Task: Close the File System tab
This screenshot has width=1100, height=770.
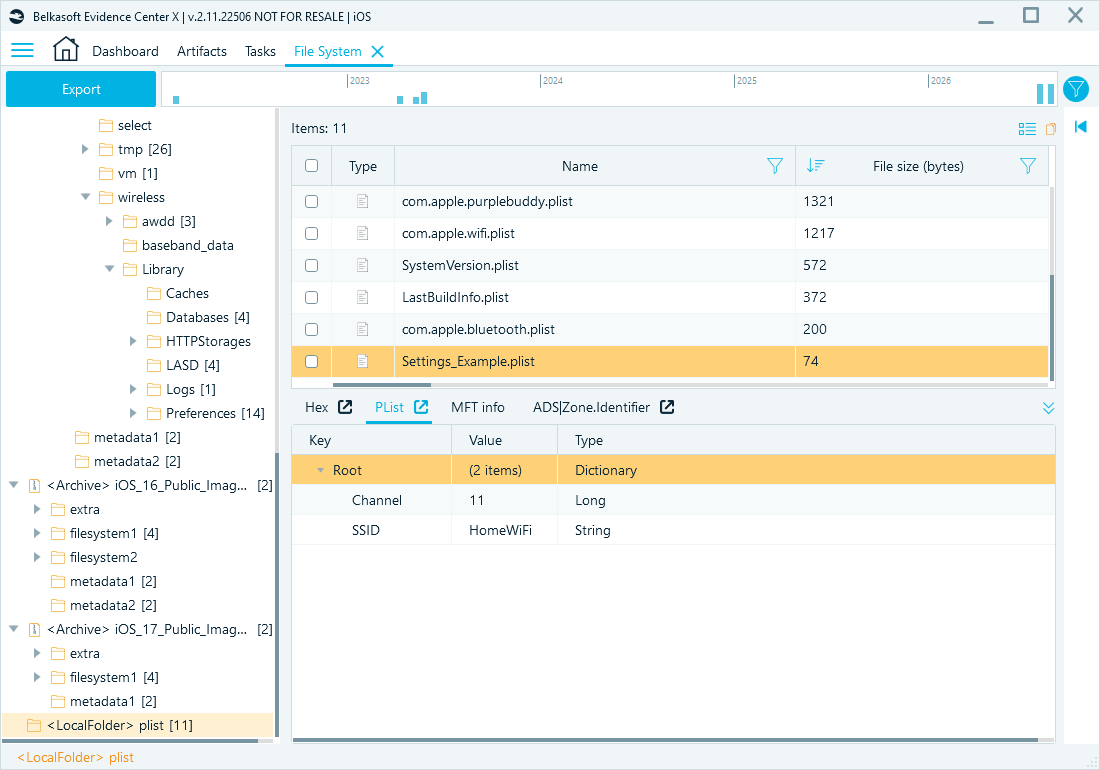Action: coord(377,51)
